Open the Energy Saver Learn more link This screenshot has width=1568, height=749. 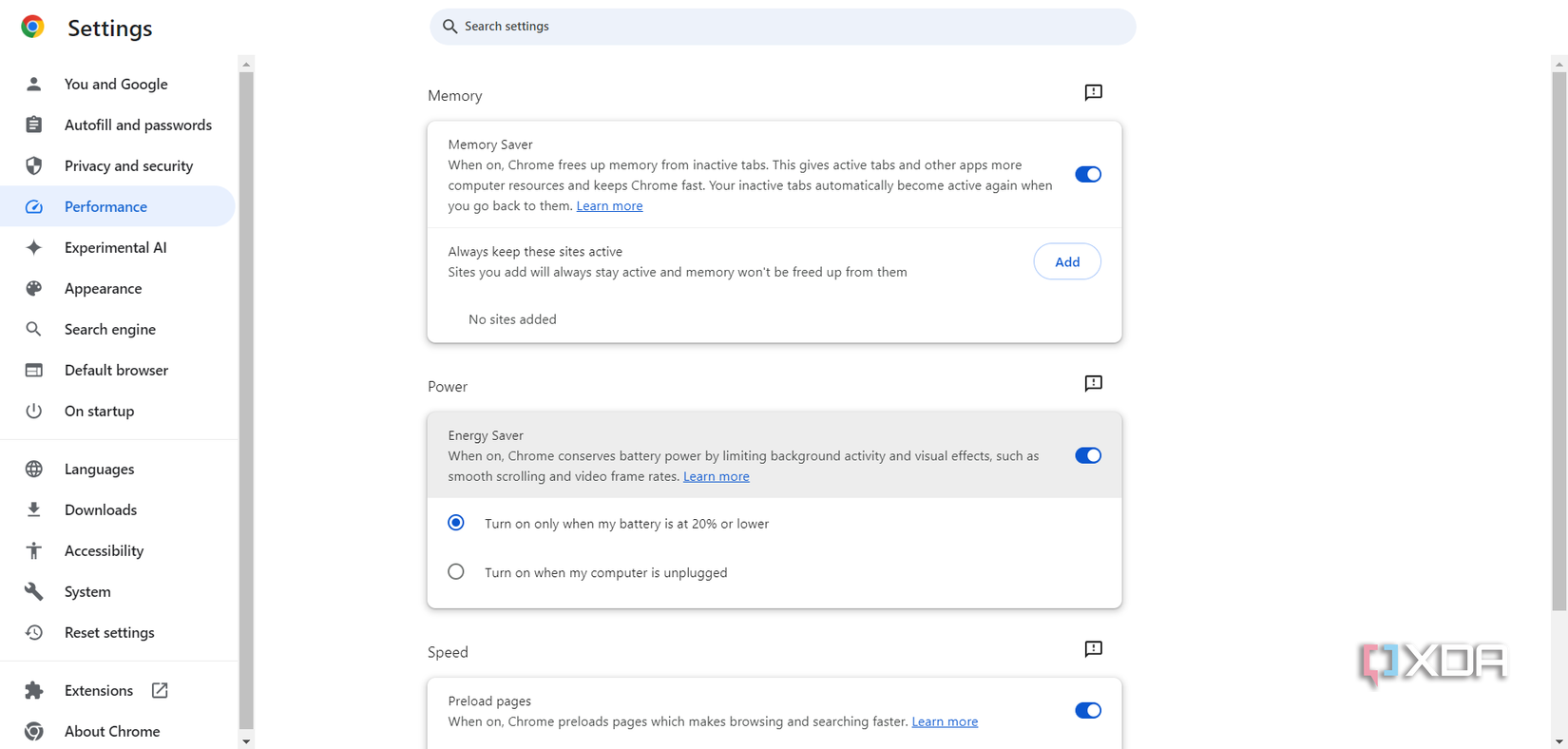click(716, 476)
